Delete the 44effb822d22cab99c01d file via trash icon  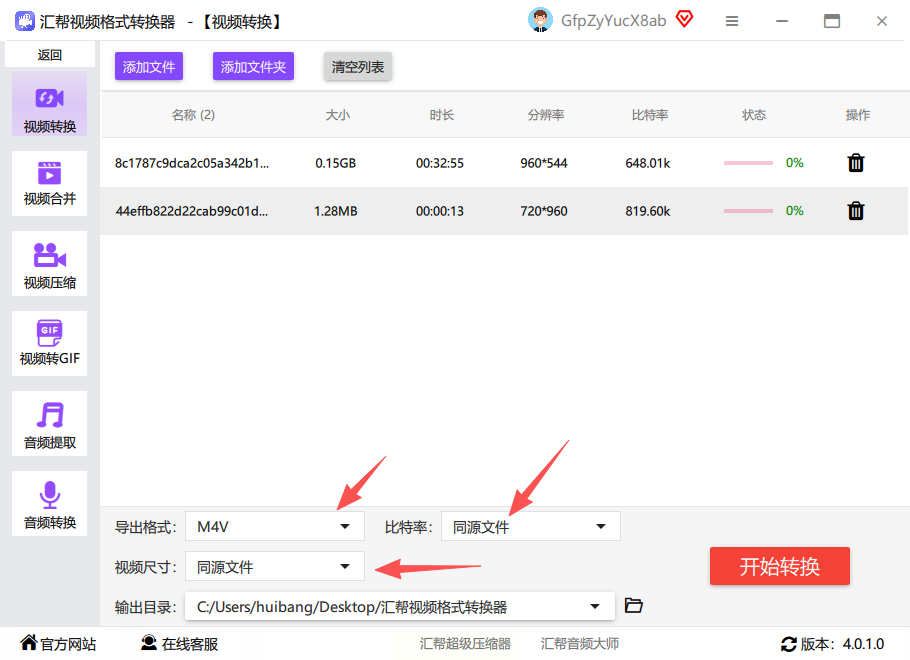(856, 211)
